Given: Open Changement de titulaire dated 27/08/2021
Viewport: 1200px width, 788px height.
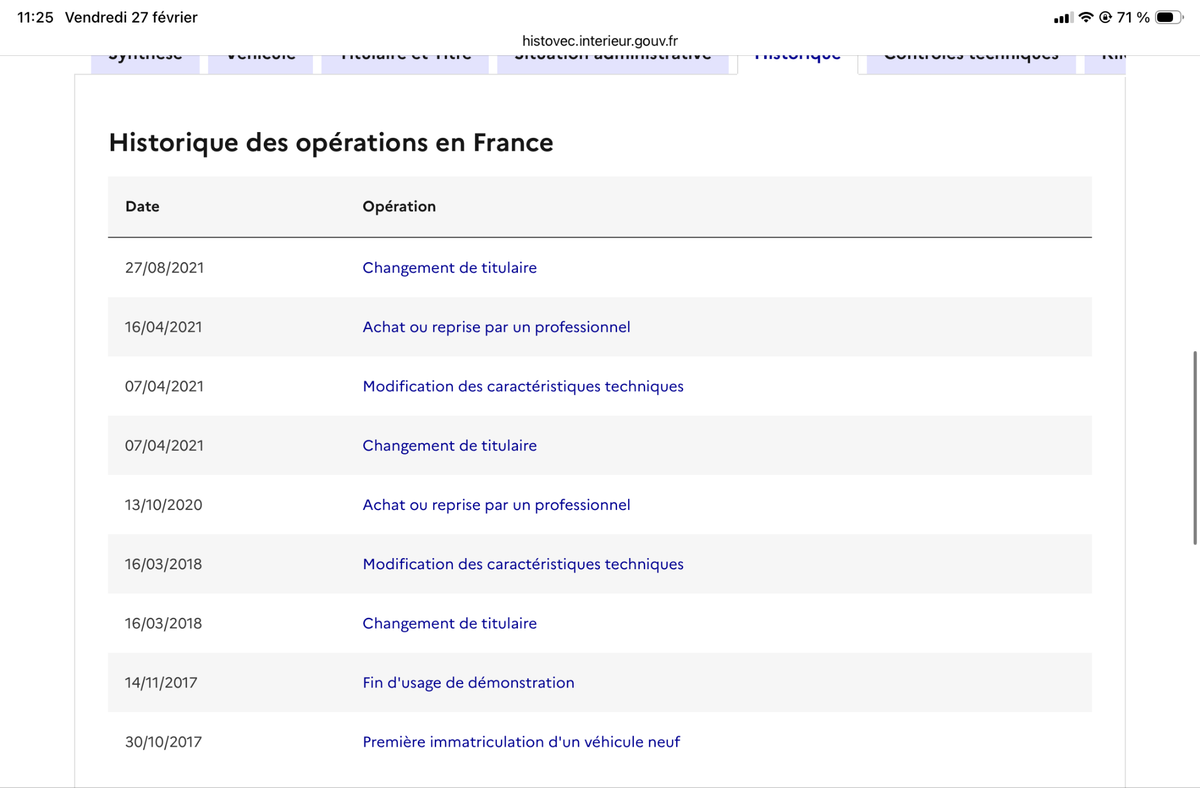Looking at the screenshot, I should click(x=450, y=268).
